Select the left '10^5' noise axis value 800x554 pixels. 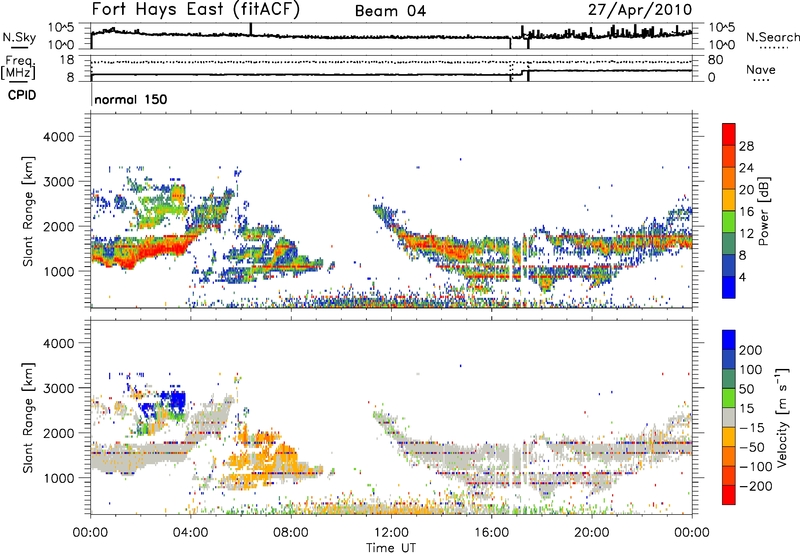coord(62,28)
